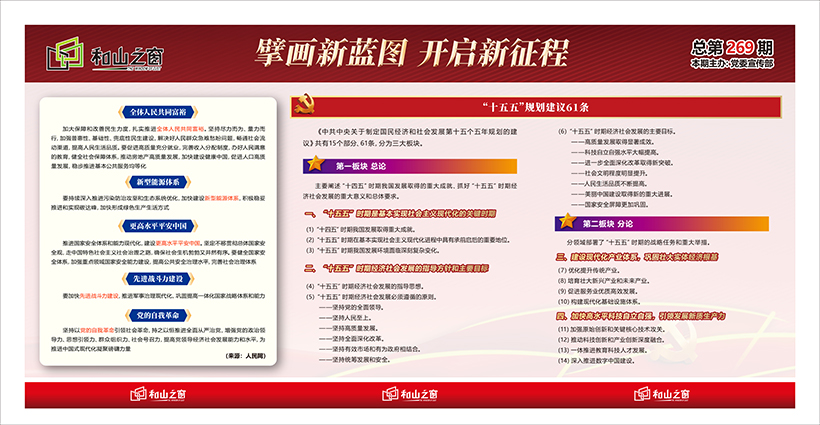The width and height of the screenshot is (820, 425).
Task: Click the 更高水平平安中国 heading label
Action: (x=154, y=226)
